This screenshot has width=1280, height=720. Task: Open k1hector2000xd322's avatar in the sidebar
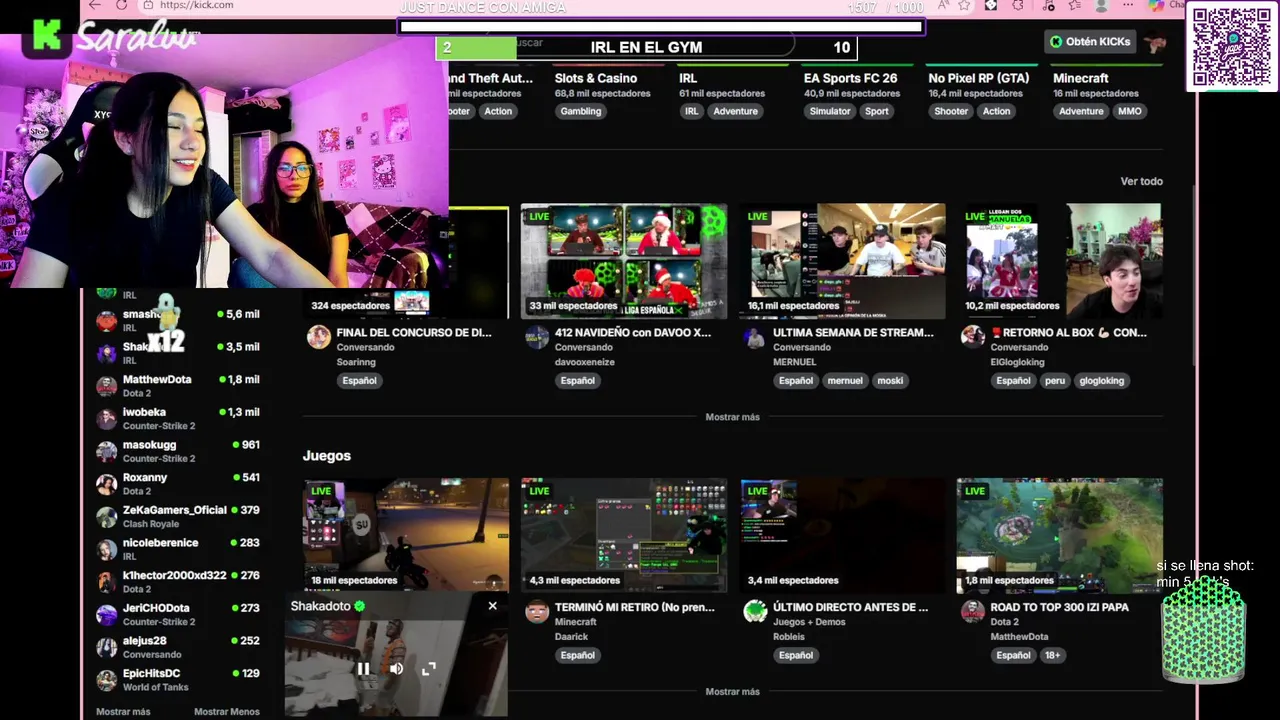click(106, 582)
